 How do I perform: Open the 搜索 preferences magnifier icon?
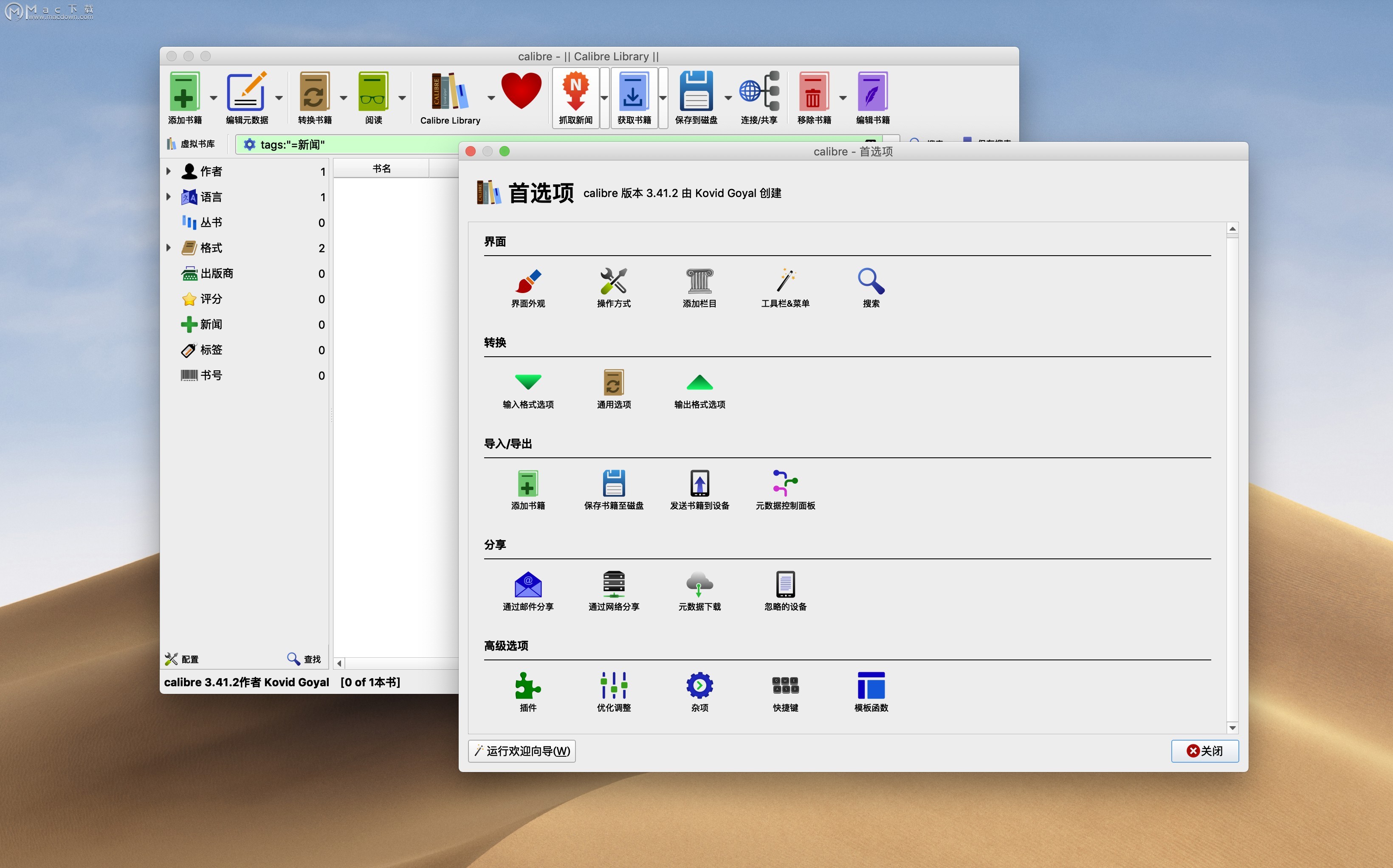tap(871, 288)
